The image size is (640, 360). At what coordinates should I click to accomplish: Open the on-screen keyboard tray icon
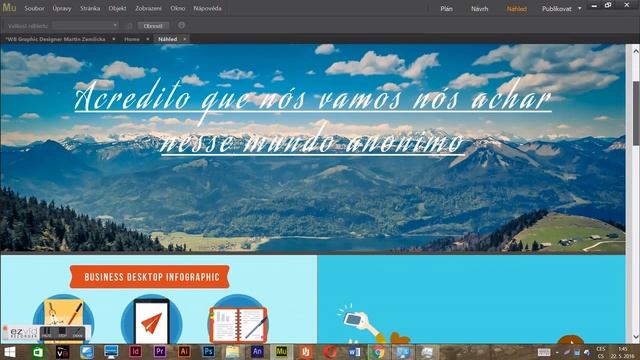[x=544, y=353]
